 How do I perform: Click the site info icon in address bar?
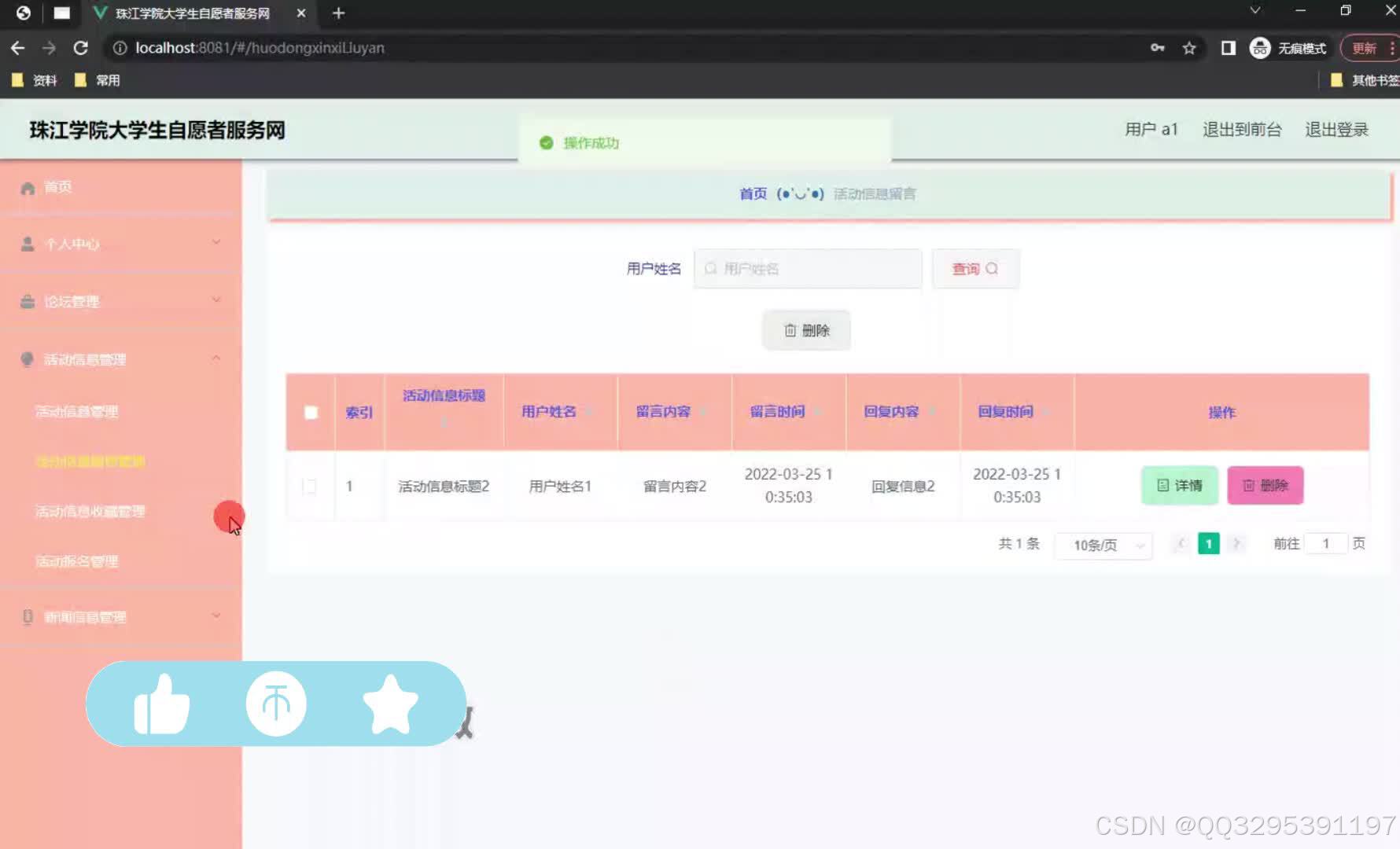(120, 48)
